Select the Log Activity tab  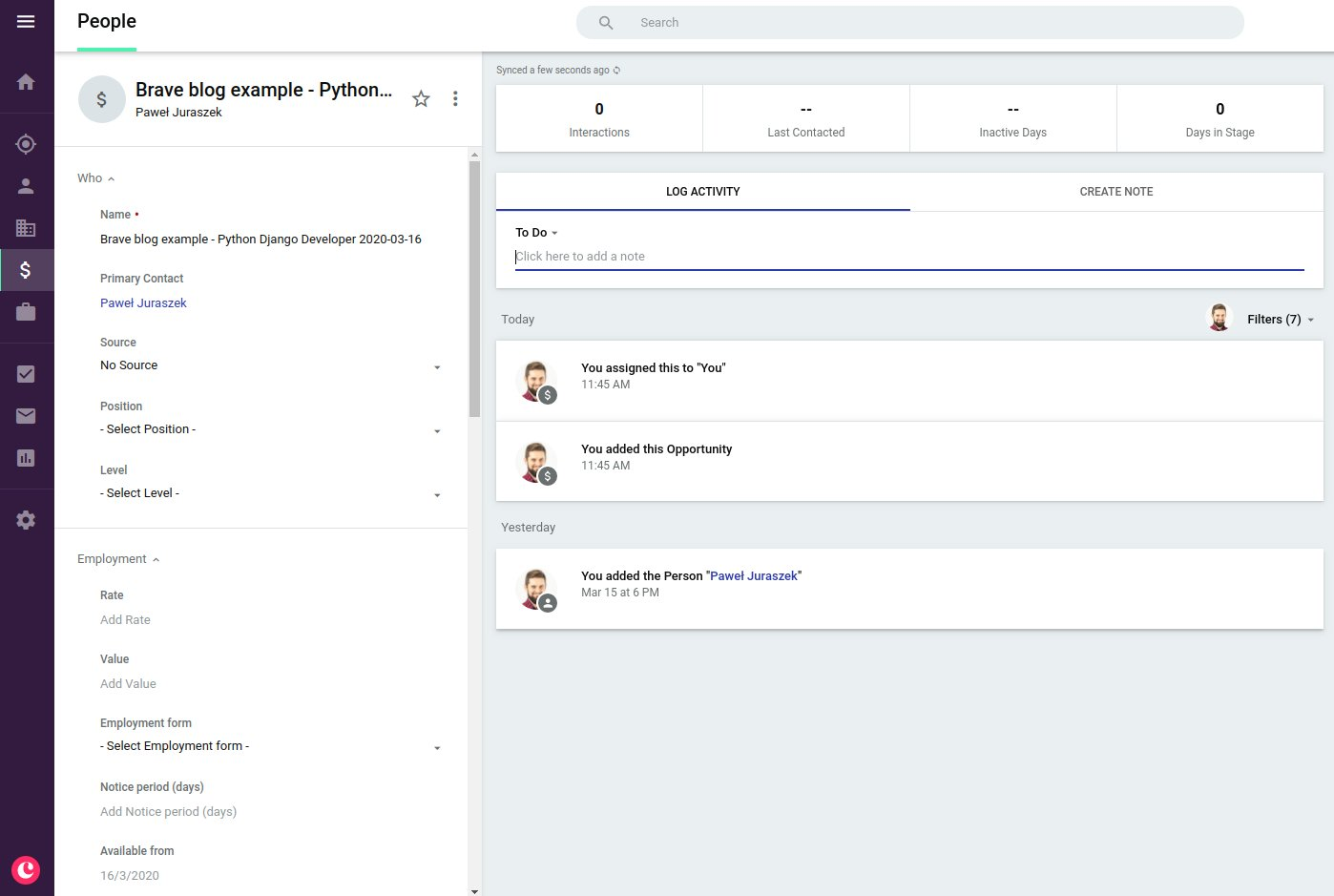[x=702, y=192]
